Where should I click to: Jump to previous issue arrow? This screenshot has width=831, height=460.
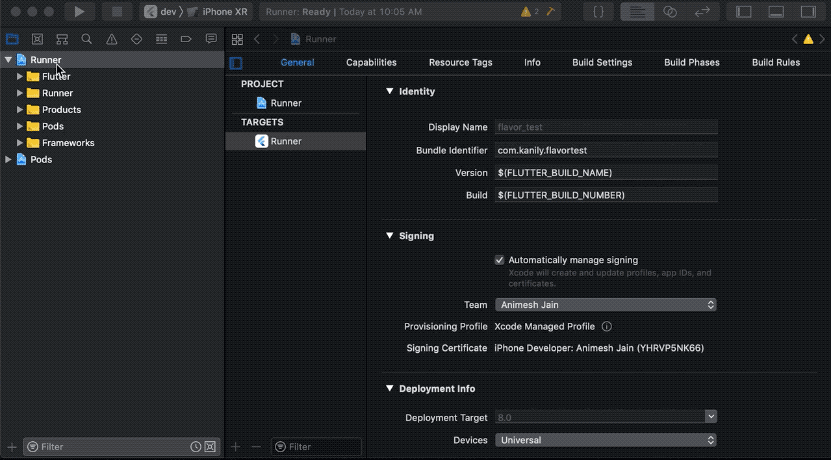coord(794,39)
